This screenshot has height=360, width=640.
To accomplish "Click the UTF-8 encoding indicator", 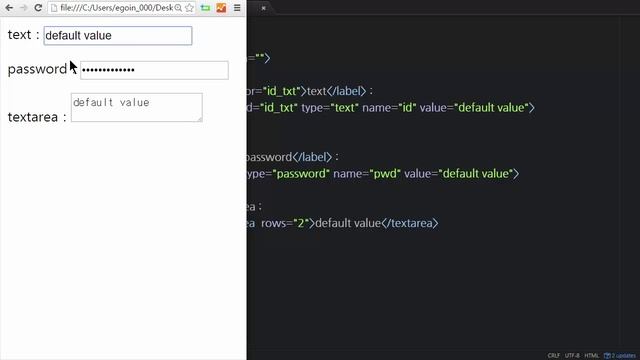I will [x=572, y=356].
